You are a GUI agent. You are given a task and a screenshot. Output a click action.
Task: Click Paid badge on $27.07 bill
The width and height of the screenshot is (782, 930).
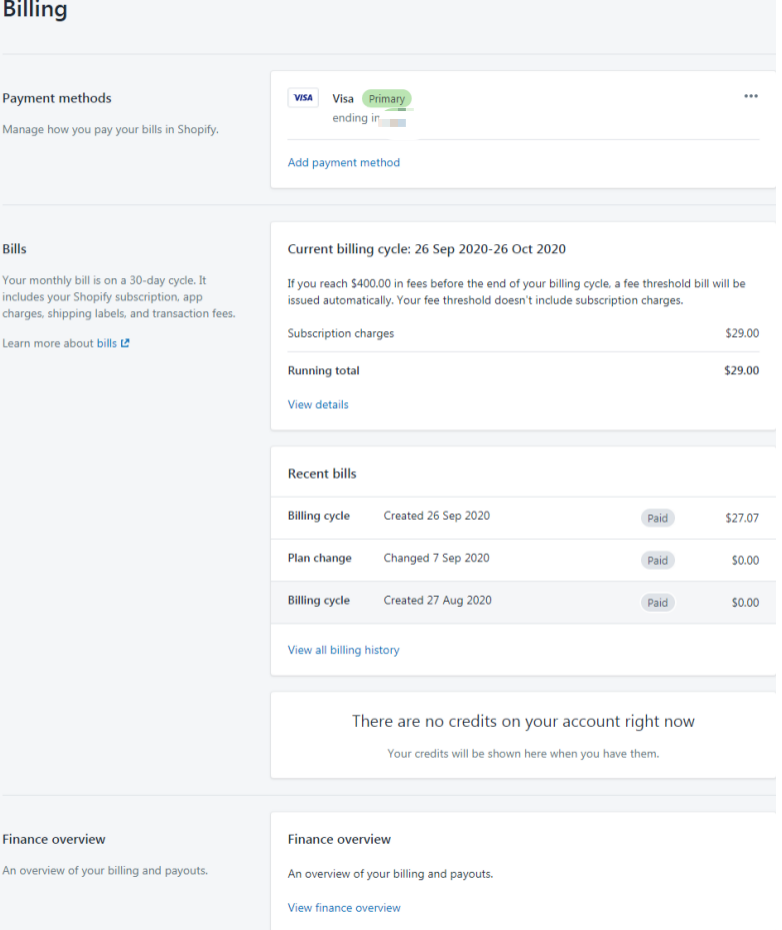[657, 518]
